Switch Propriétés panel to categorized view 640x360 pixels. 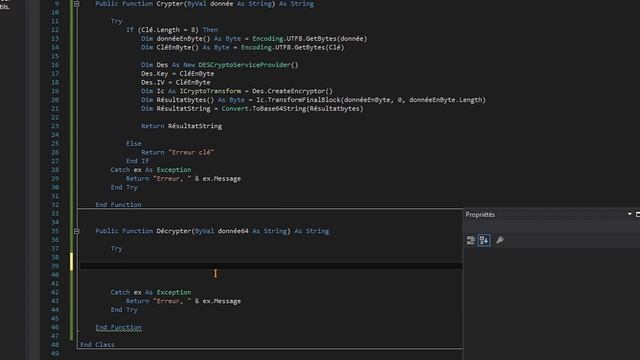[x=471, y=240]
